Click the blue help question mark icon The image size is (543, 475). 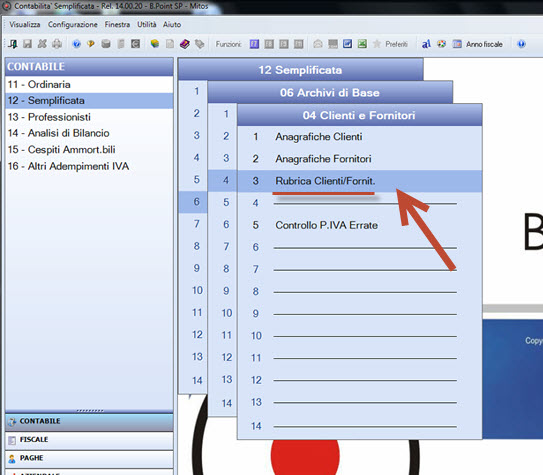[x=77, y=44]
